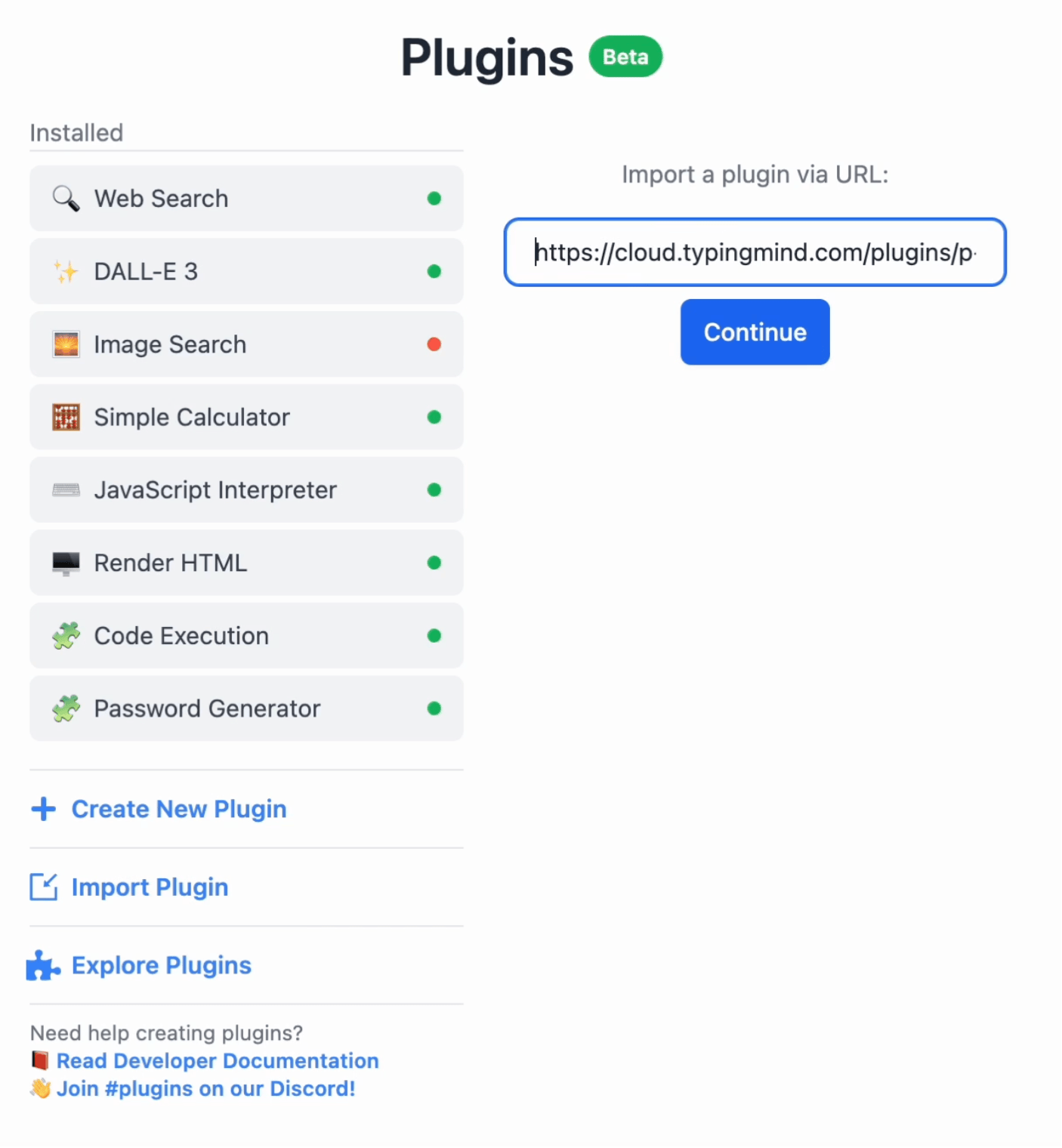
Task: Click the Password Generator puzzle piece icon
Action: click(x=66, y=708)
